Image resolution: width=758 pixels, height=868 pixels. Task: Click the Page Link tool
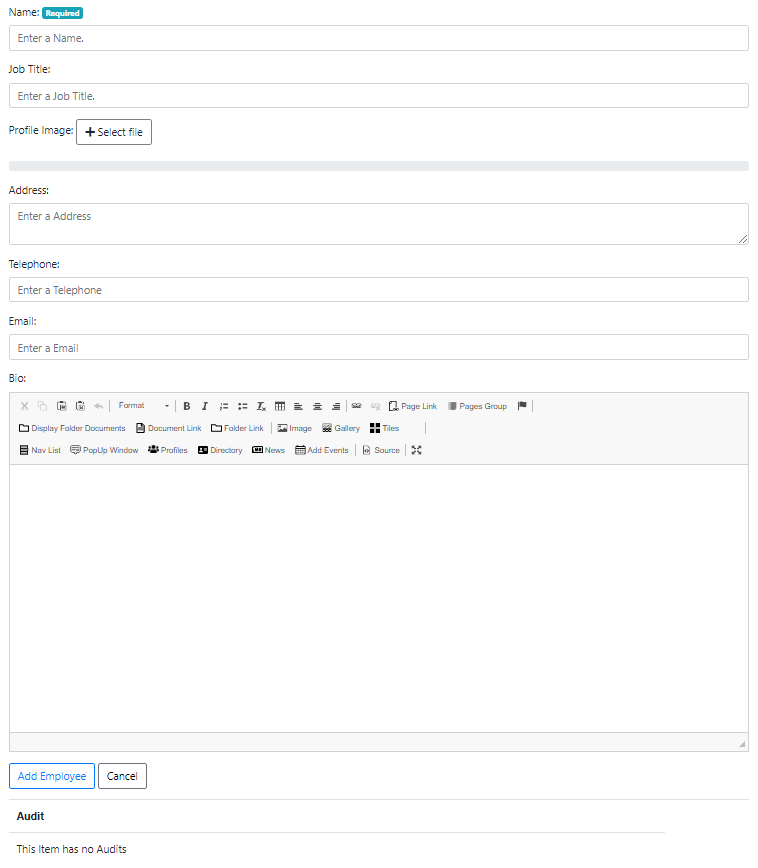pos(413,406)
